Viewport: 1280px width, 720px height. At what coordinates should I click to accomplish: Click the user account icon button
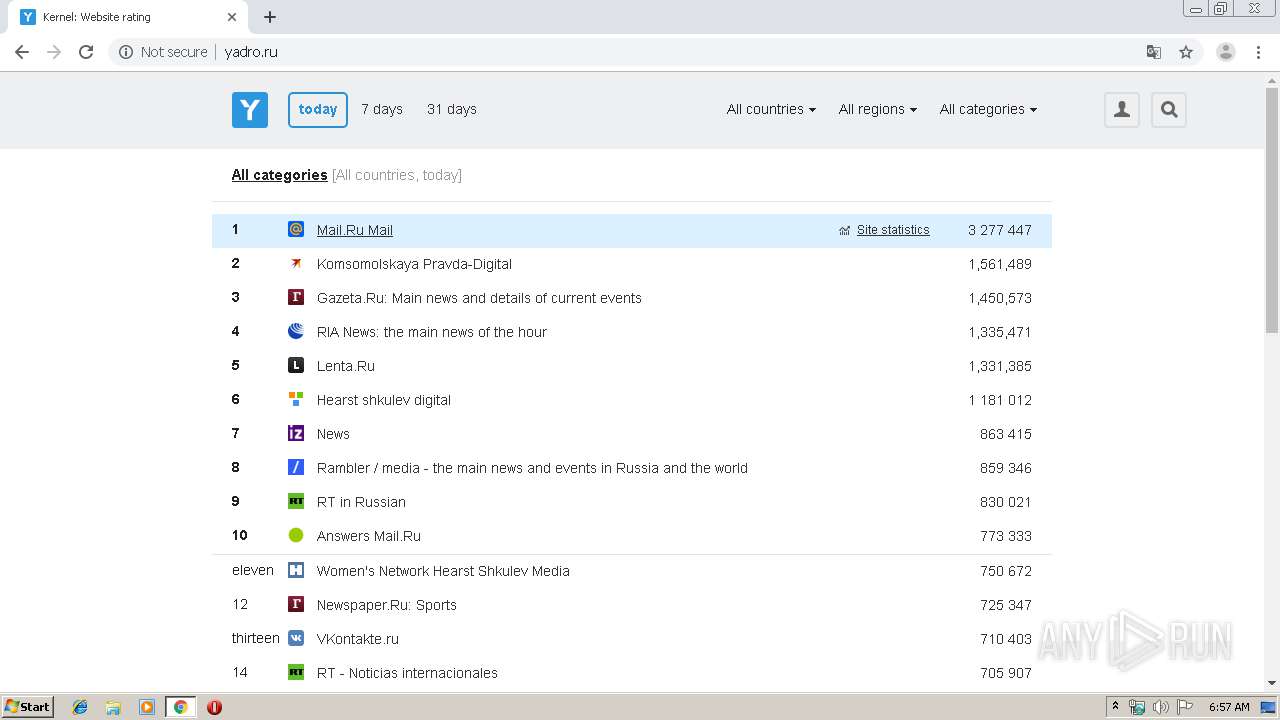click(1122, 110)
